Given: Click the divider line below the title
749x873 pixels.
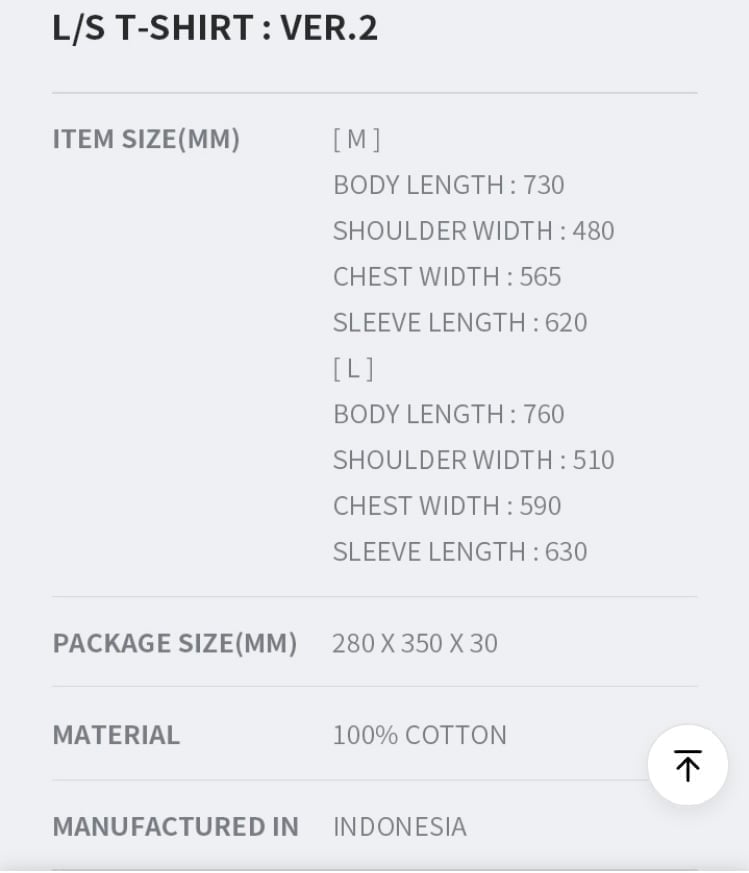Looking at the screenshot, I should pos(375,93).
